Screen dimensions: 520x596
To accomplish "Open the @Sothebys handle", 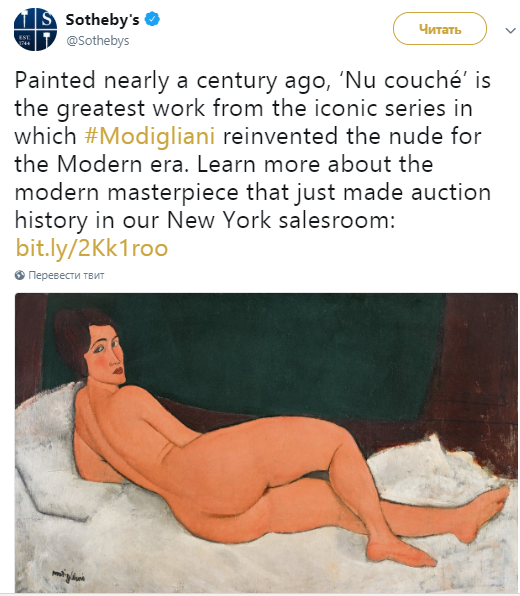I will pos(98,41).
